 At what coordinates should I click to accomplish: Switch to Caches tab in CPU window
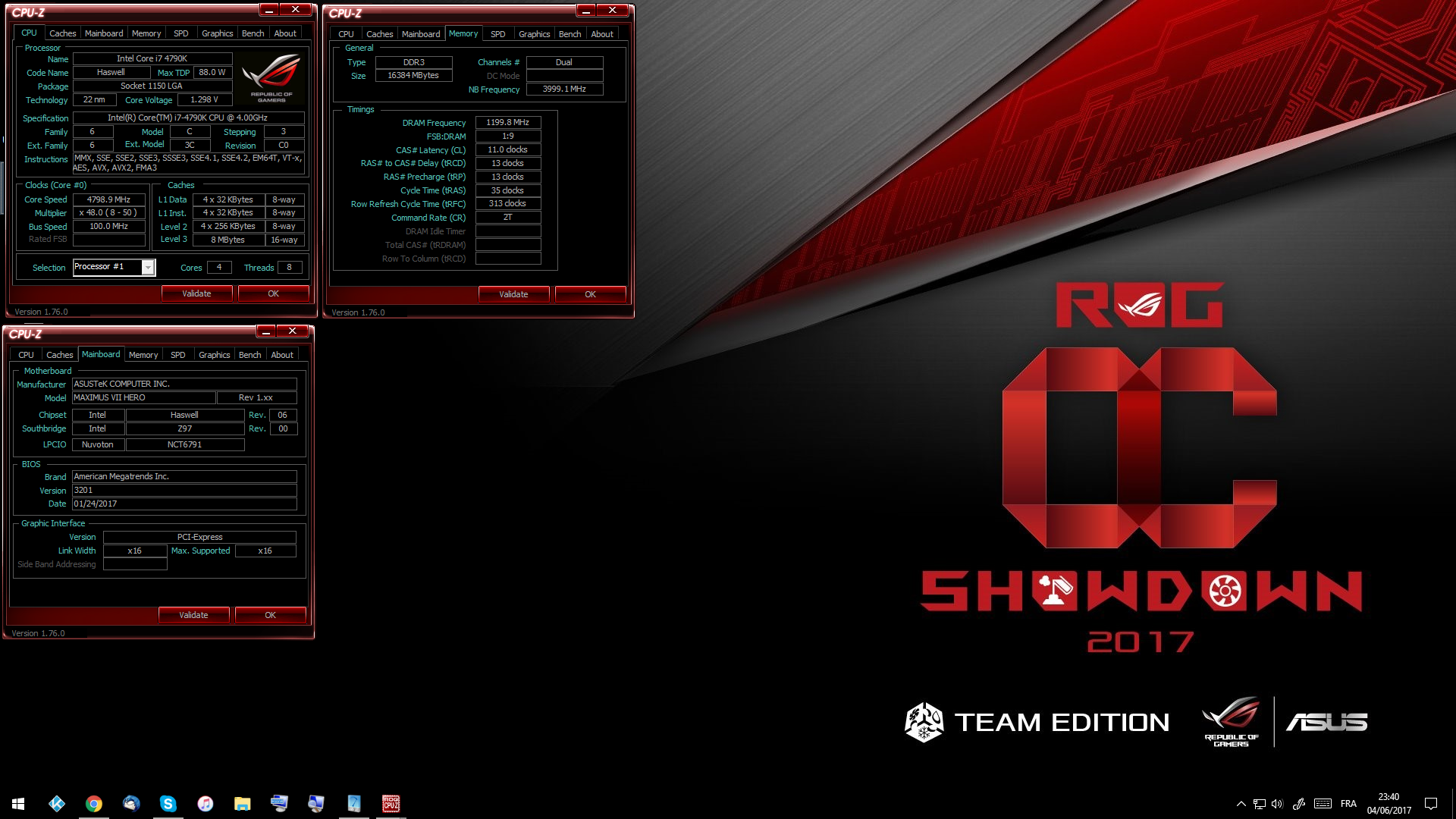click(x=62, y=33)
